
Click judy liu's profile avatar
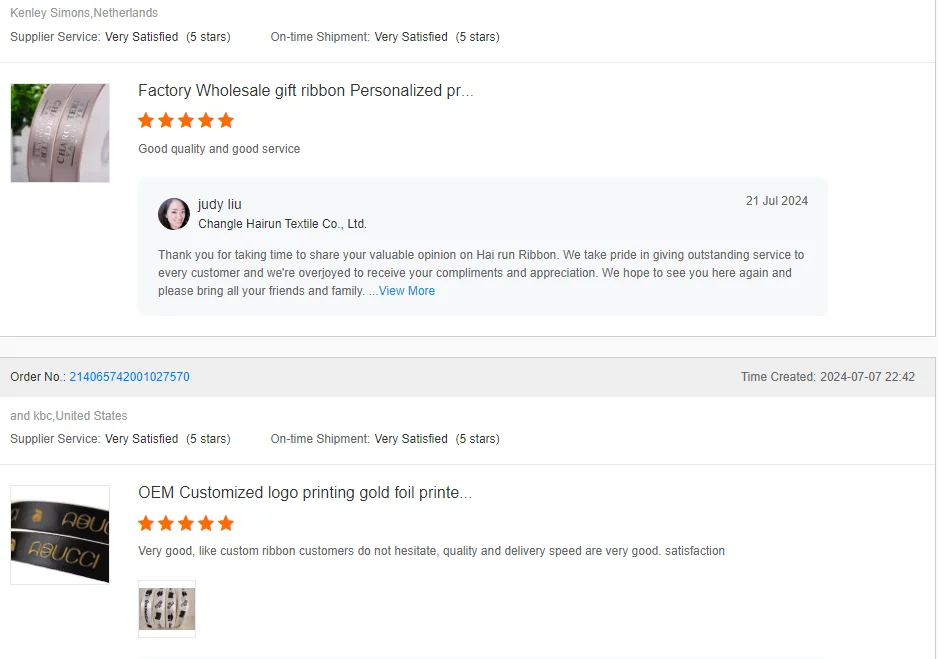174,214
